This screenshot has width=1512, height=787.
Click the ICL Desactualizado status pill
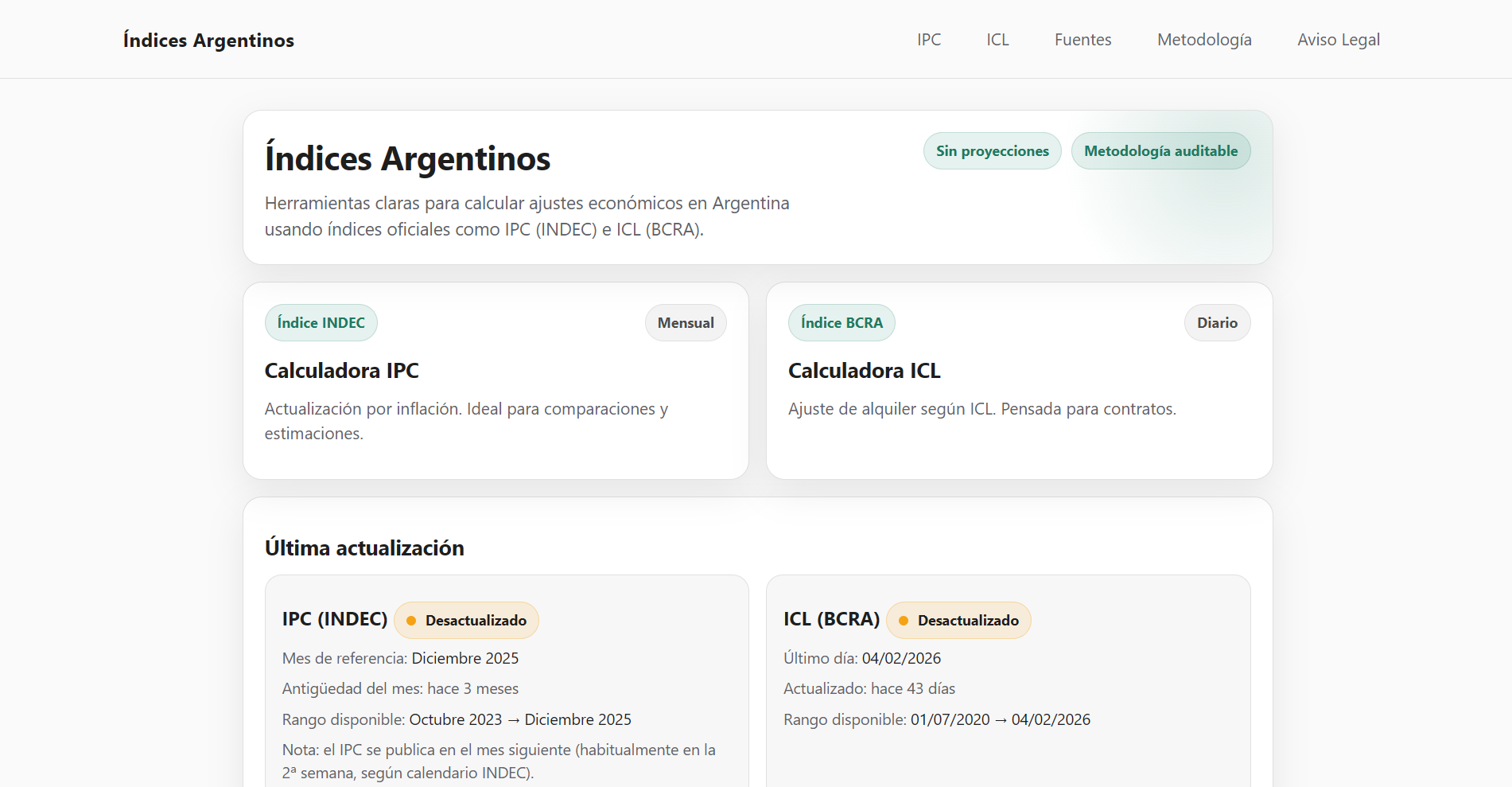click(958, 620)
